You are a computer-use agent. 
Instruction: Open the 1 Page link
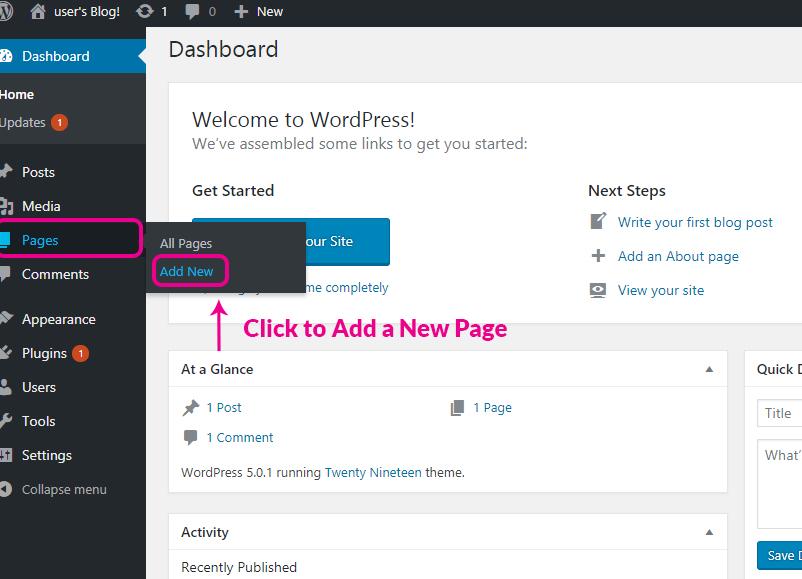point(493,408)
